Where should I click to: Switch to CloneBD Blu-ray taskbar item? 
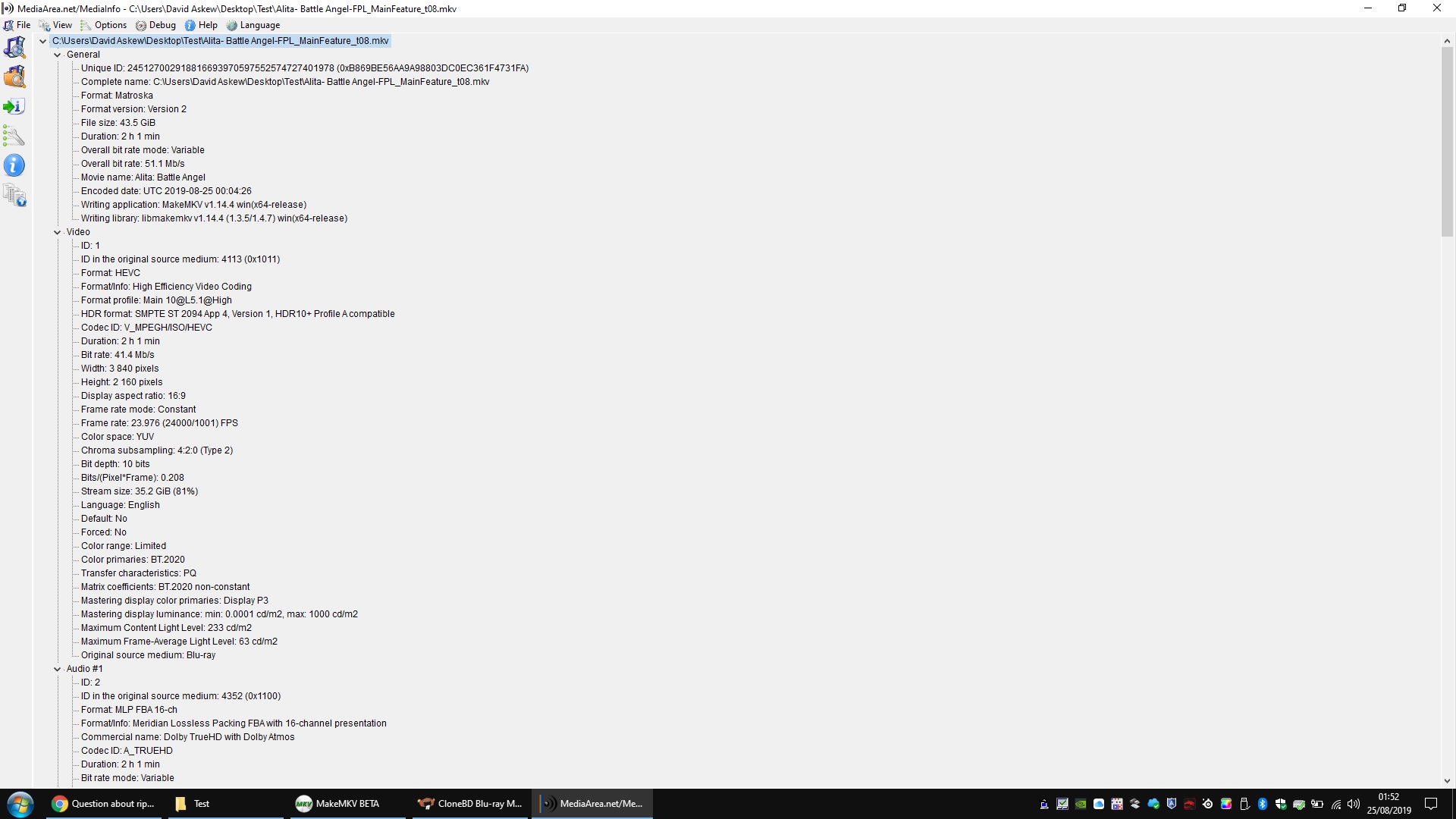(x=469, y=804)
